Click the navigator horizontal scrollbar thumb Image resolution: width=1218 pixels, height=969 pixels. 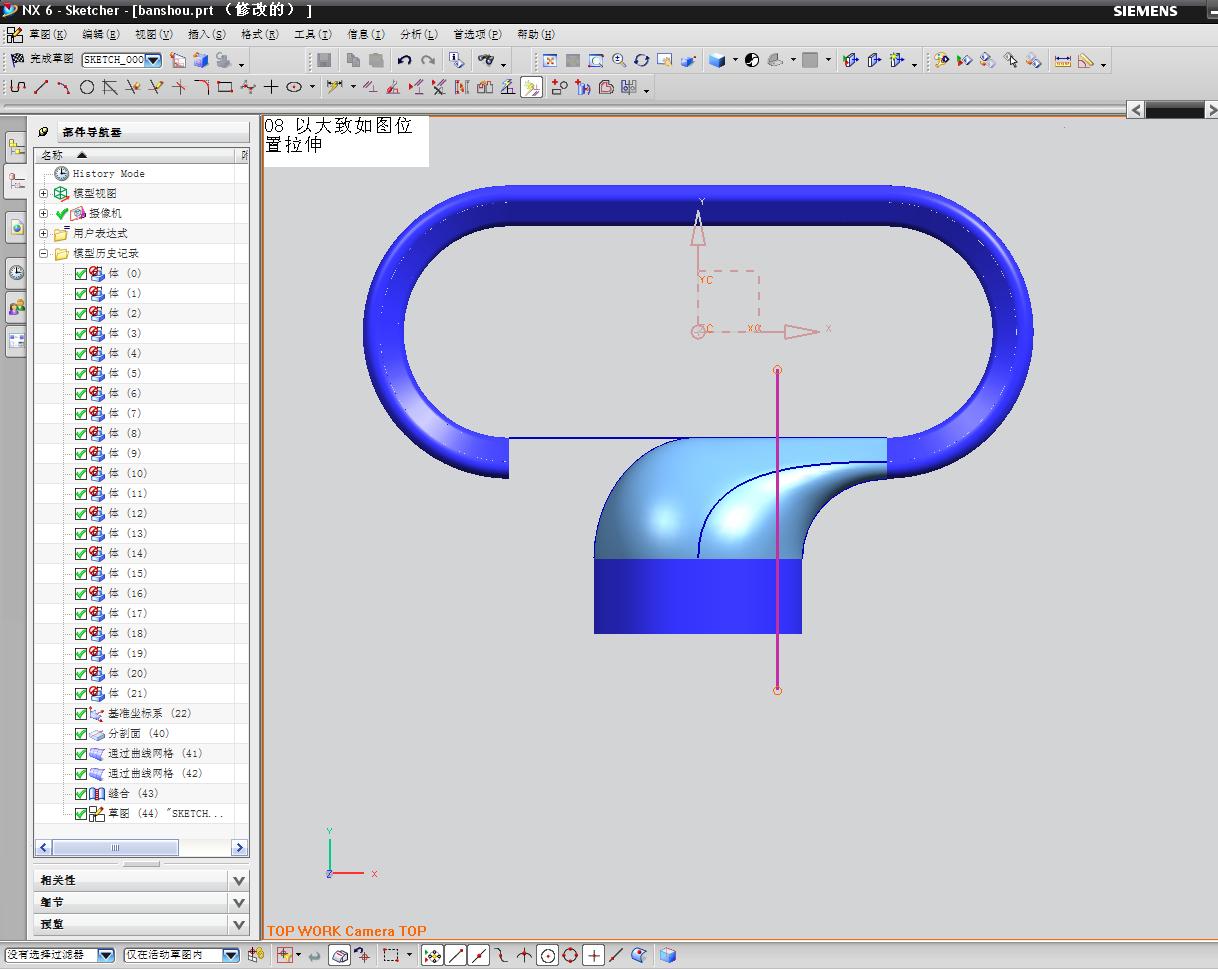point(115,848)
